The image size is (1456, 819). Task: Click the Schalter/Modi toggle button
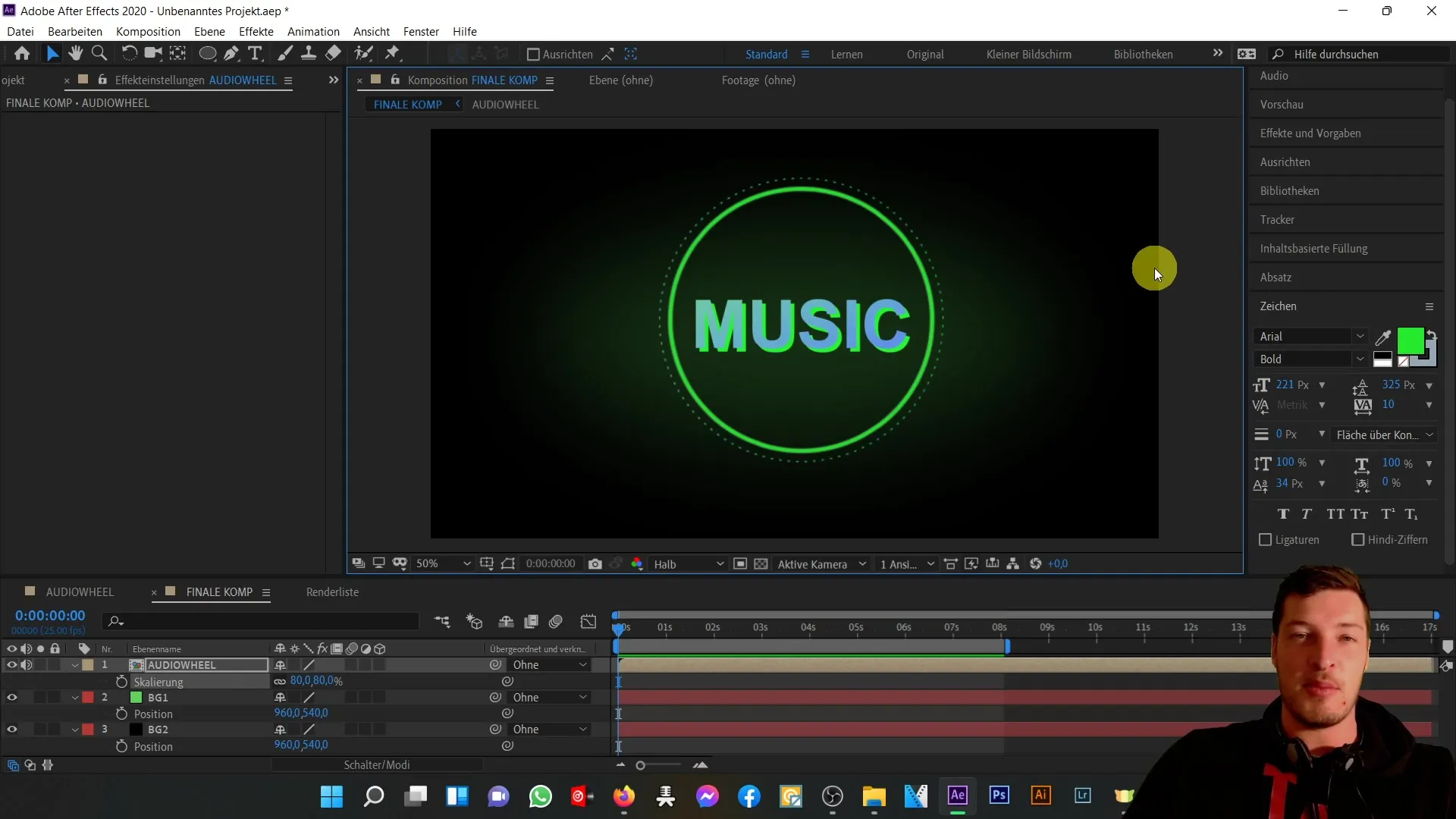click(x=377, y=765)
